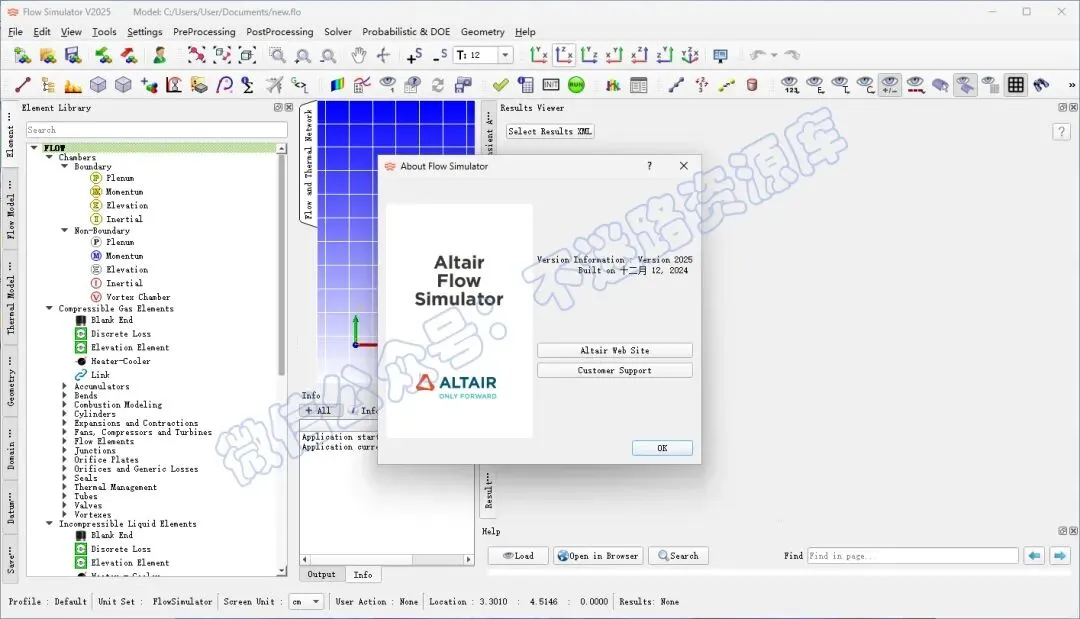Click the Altair Web Site button
Screen dimensions: 1080x619
(x=614, y=350)
